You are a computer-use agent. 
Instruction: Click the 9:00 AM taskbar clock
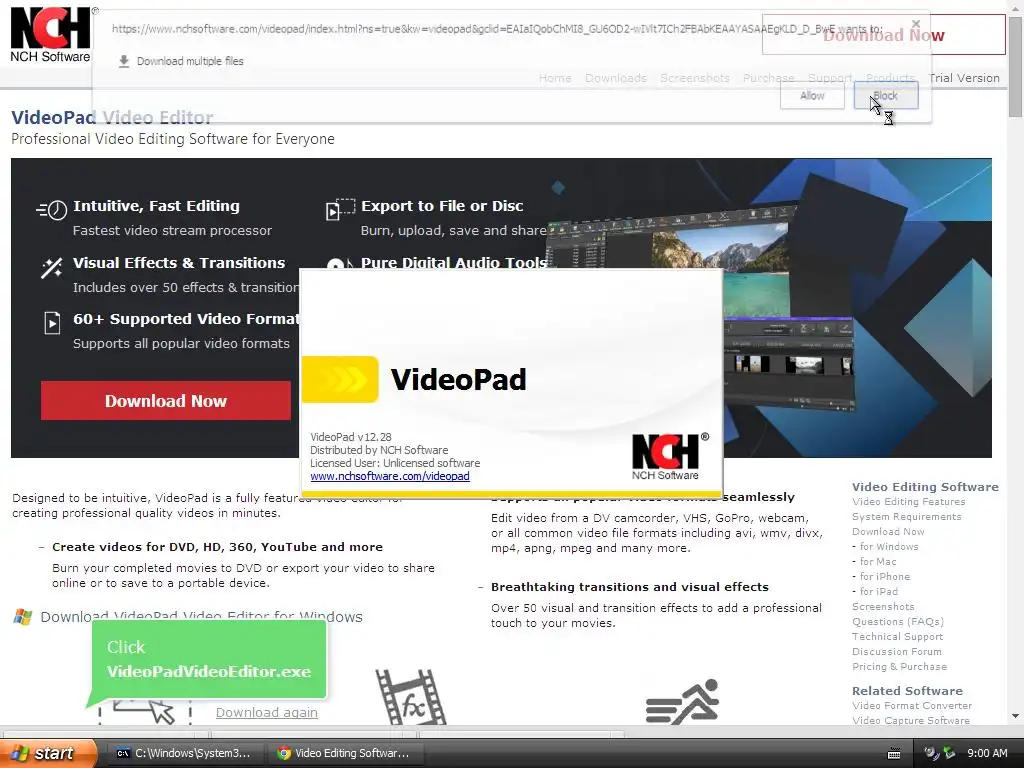pos(987,753)
